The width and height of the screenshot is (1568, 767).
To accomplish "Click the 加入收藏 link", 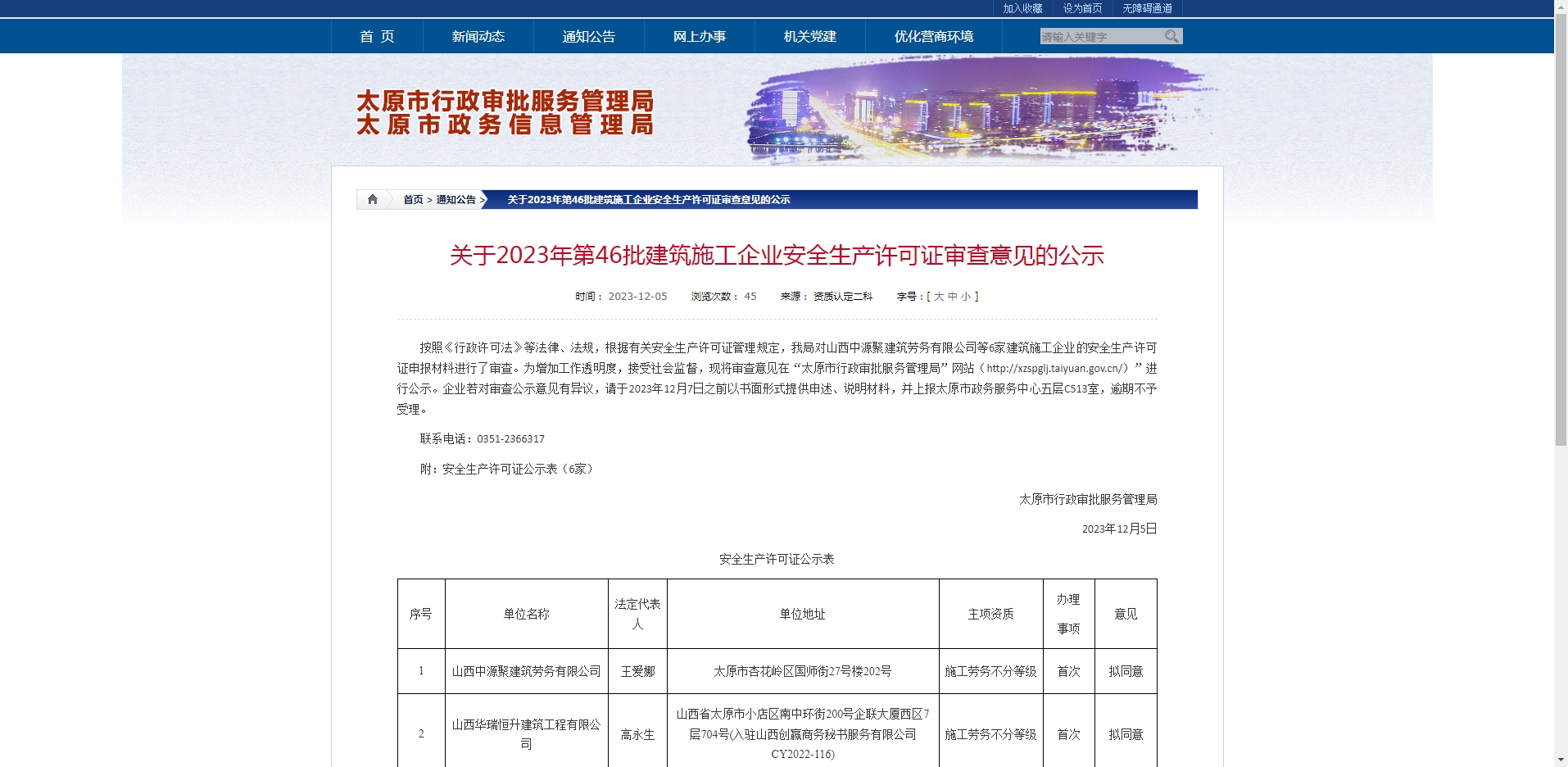I will click(1022, 8).
